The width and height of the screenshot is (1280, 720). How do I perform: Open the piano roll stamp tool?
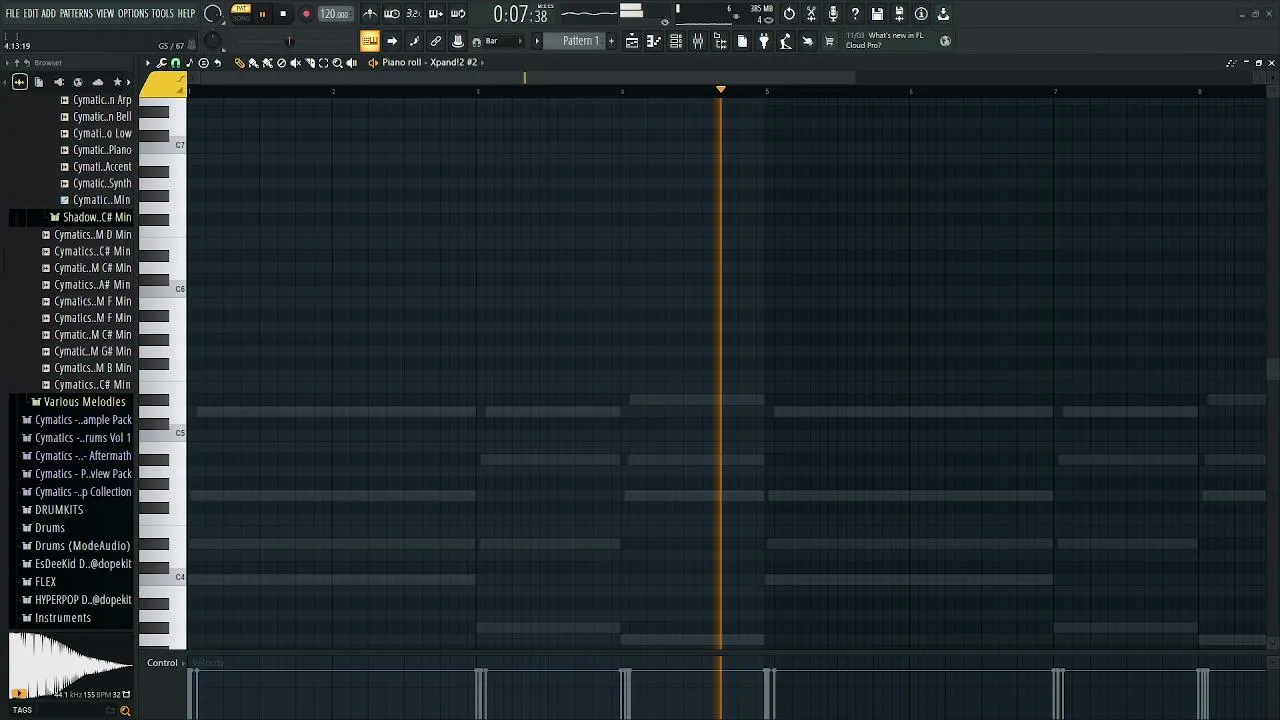tap(204, 63)
